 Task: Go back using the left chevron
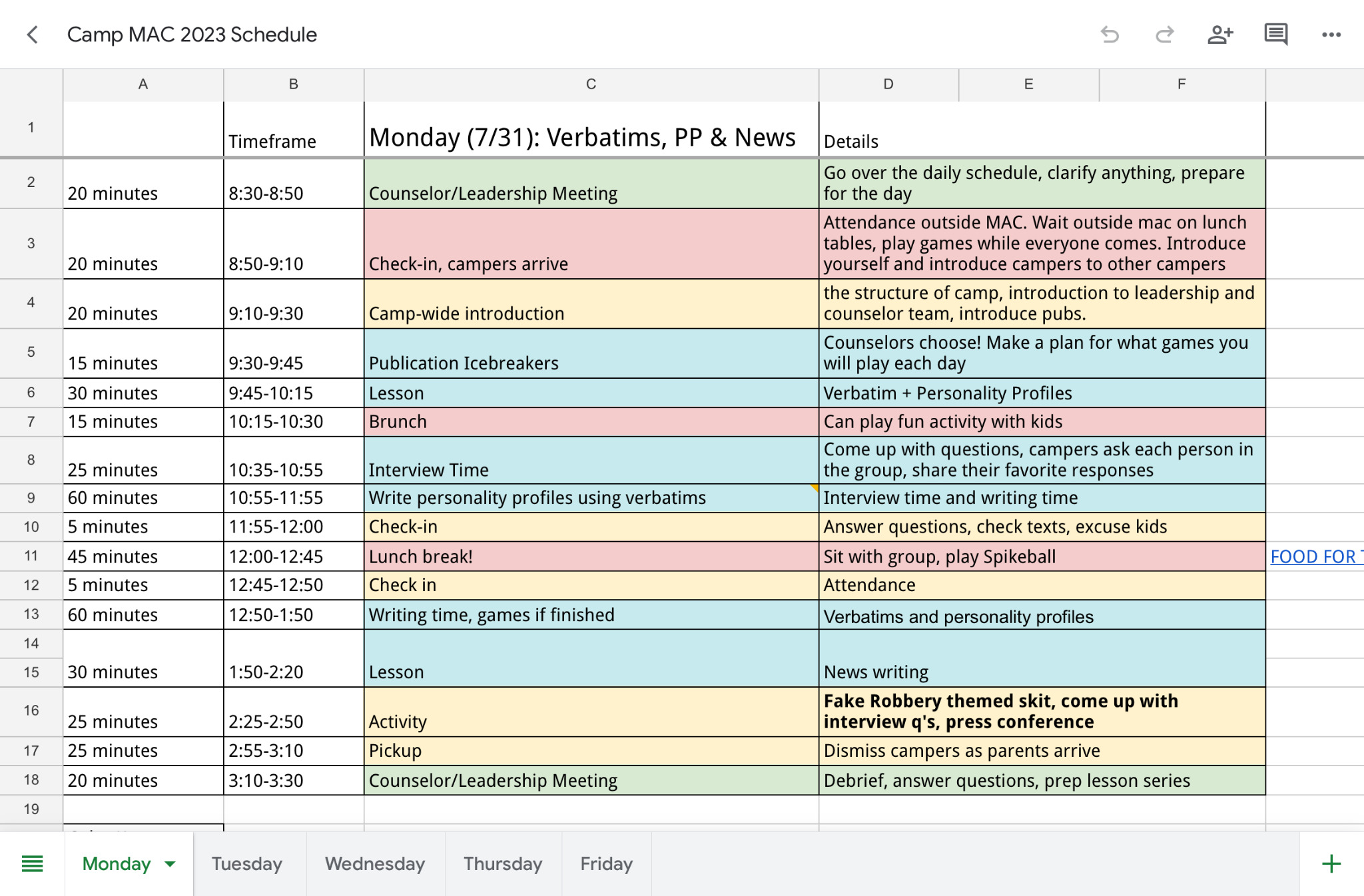point(32,35)
